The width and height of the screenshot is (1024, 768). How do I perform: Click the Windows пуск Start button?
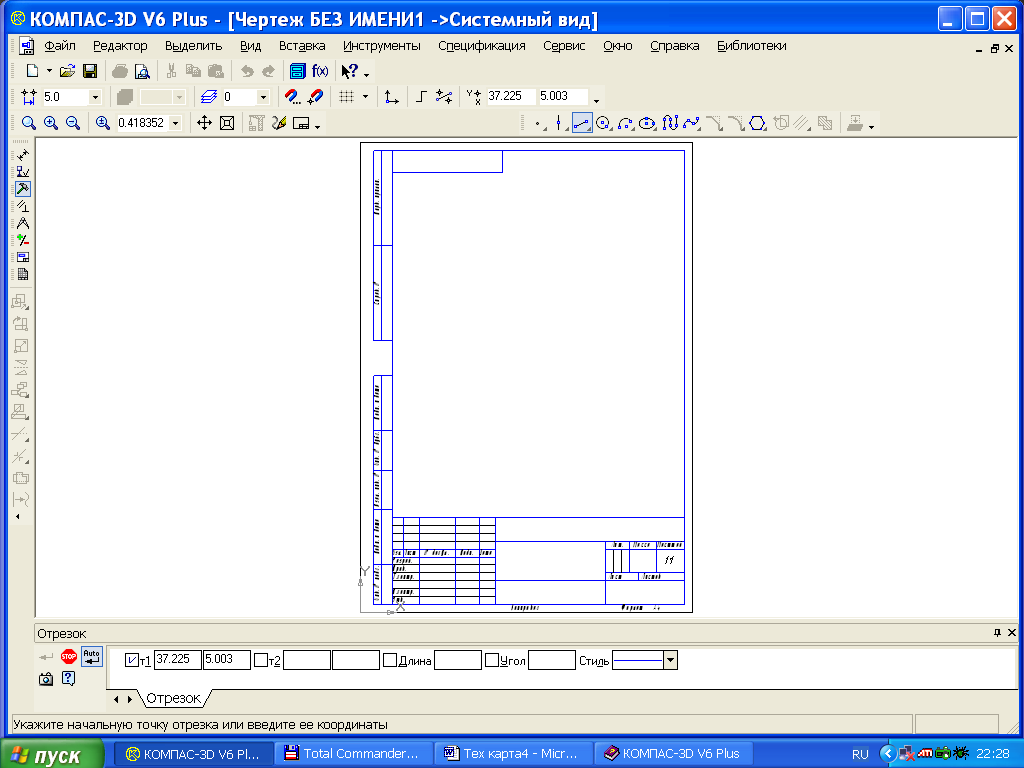[52, 754]
